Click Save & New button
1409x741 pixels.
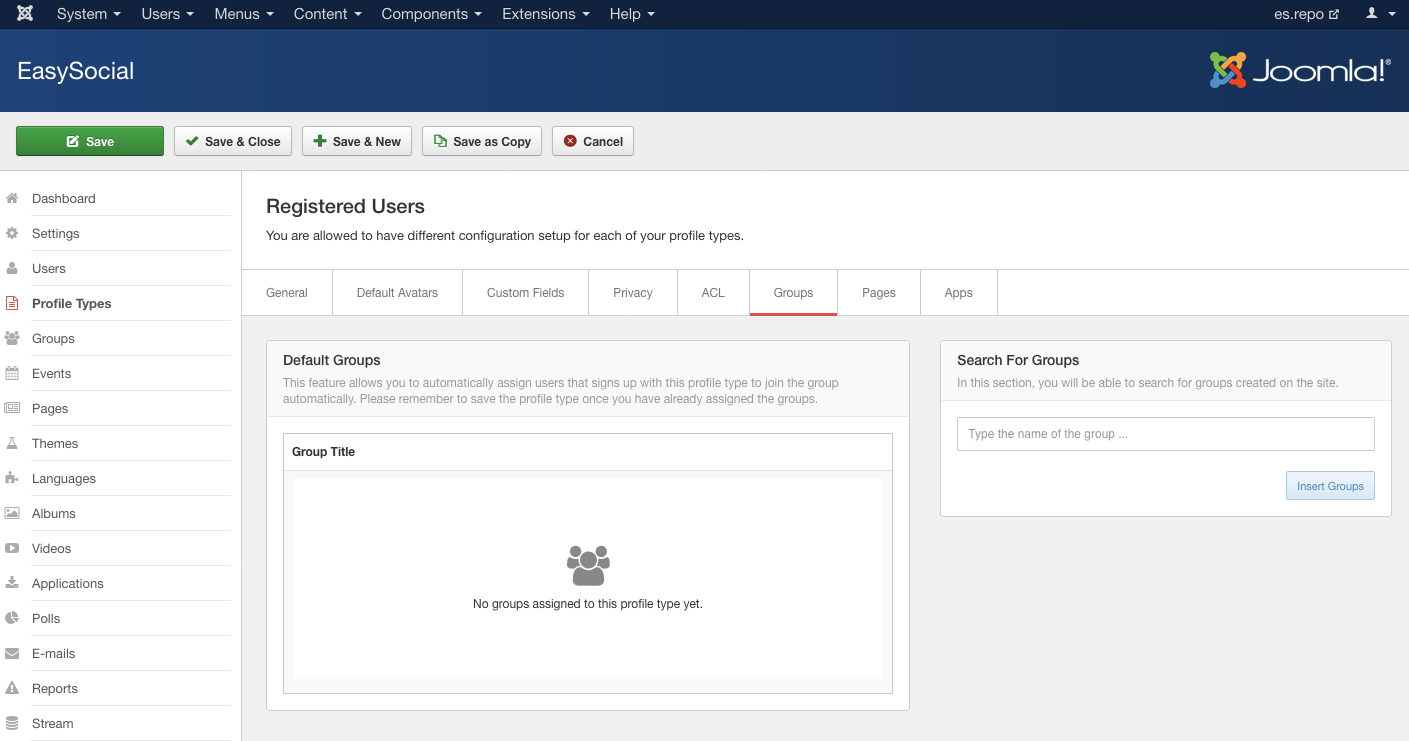pyautogui.click(x=357, y=141)
